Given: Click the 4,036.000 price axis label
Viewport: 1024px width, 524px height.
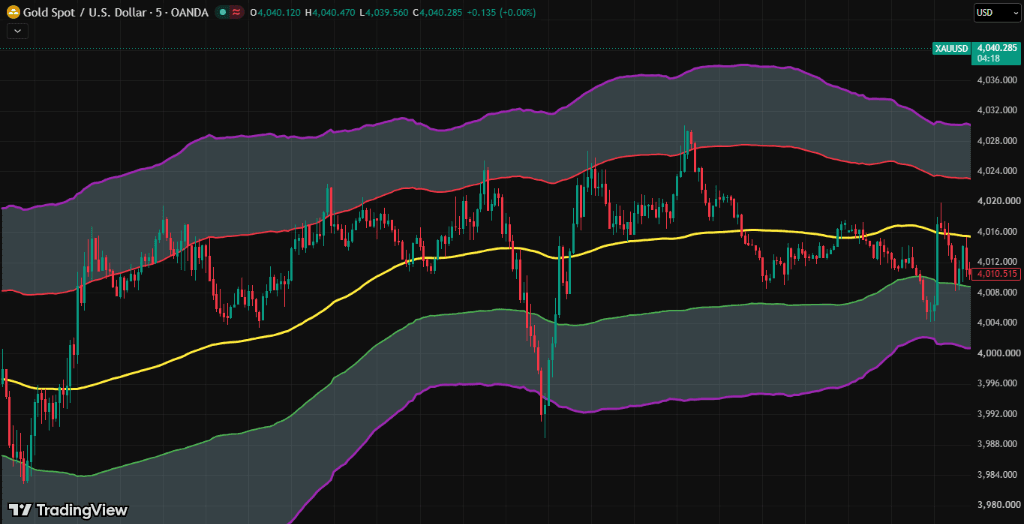Looking at the screenshot, I should [x=997, y=80].
